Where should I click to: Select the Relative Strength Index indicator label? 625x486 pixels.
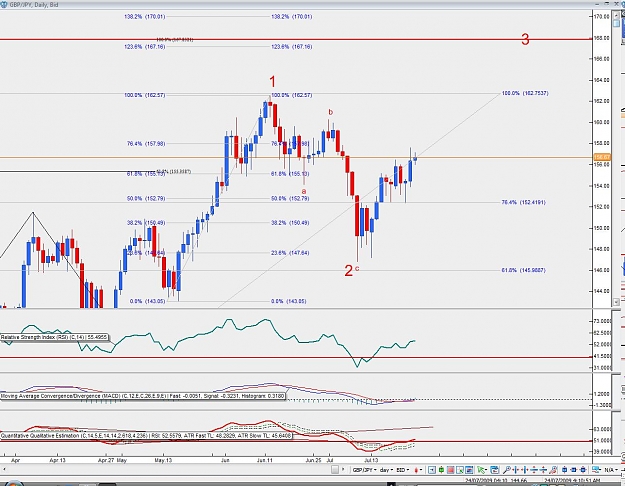click(54, 337)
